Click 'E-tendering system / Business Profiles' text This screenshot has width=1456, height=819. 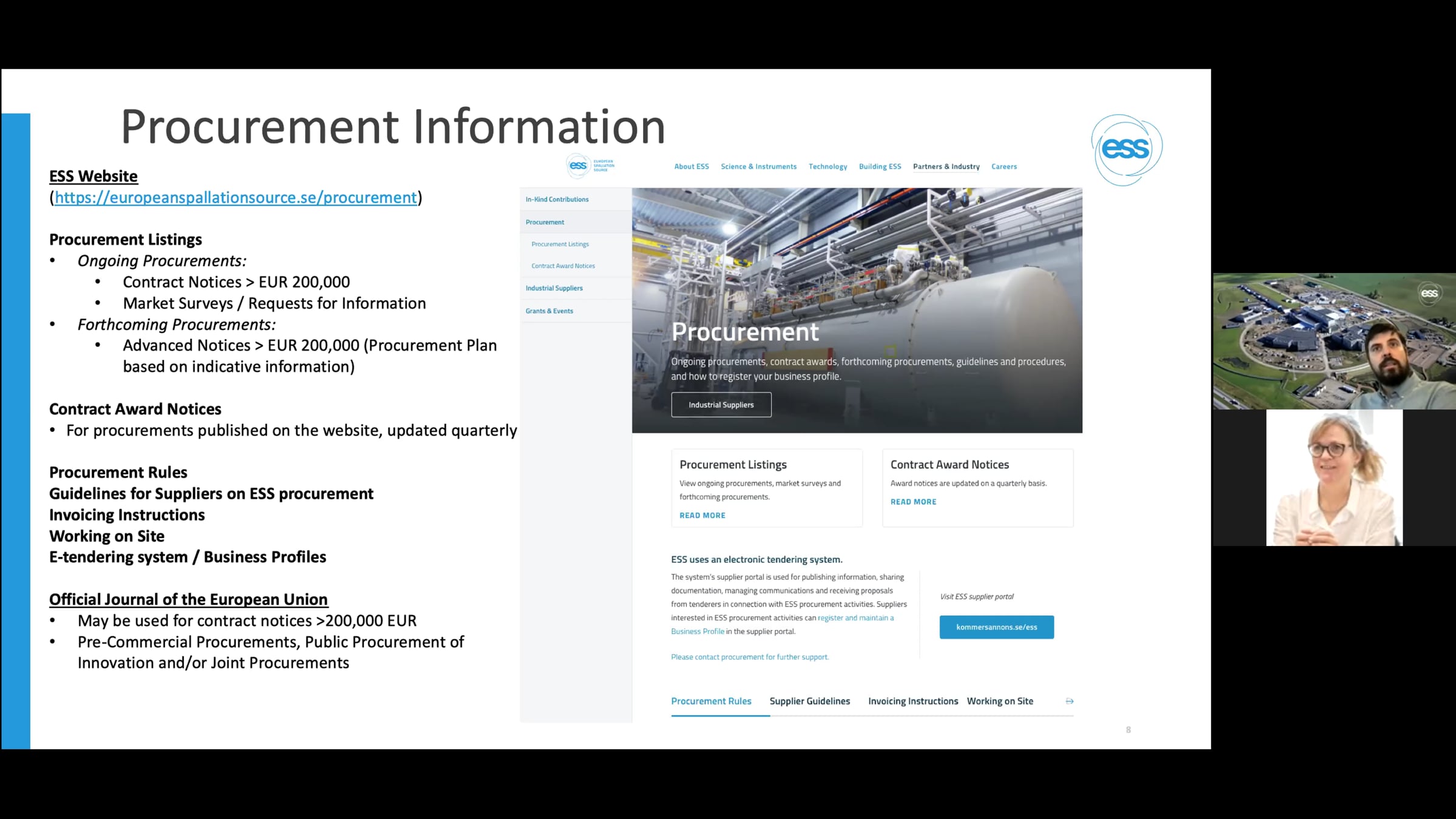[187, 557]
